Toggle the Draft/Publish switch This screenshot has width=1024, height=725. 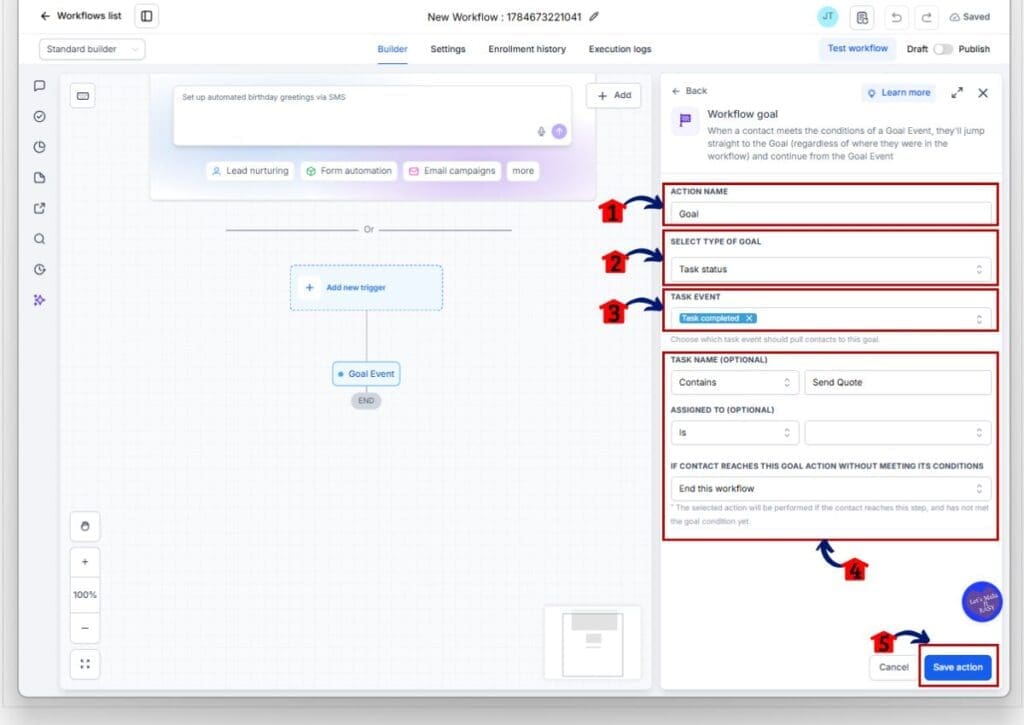pos(942,49)
